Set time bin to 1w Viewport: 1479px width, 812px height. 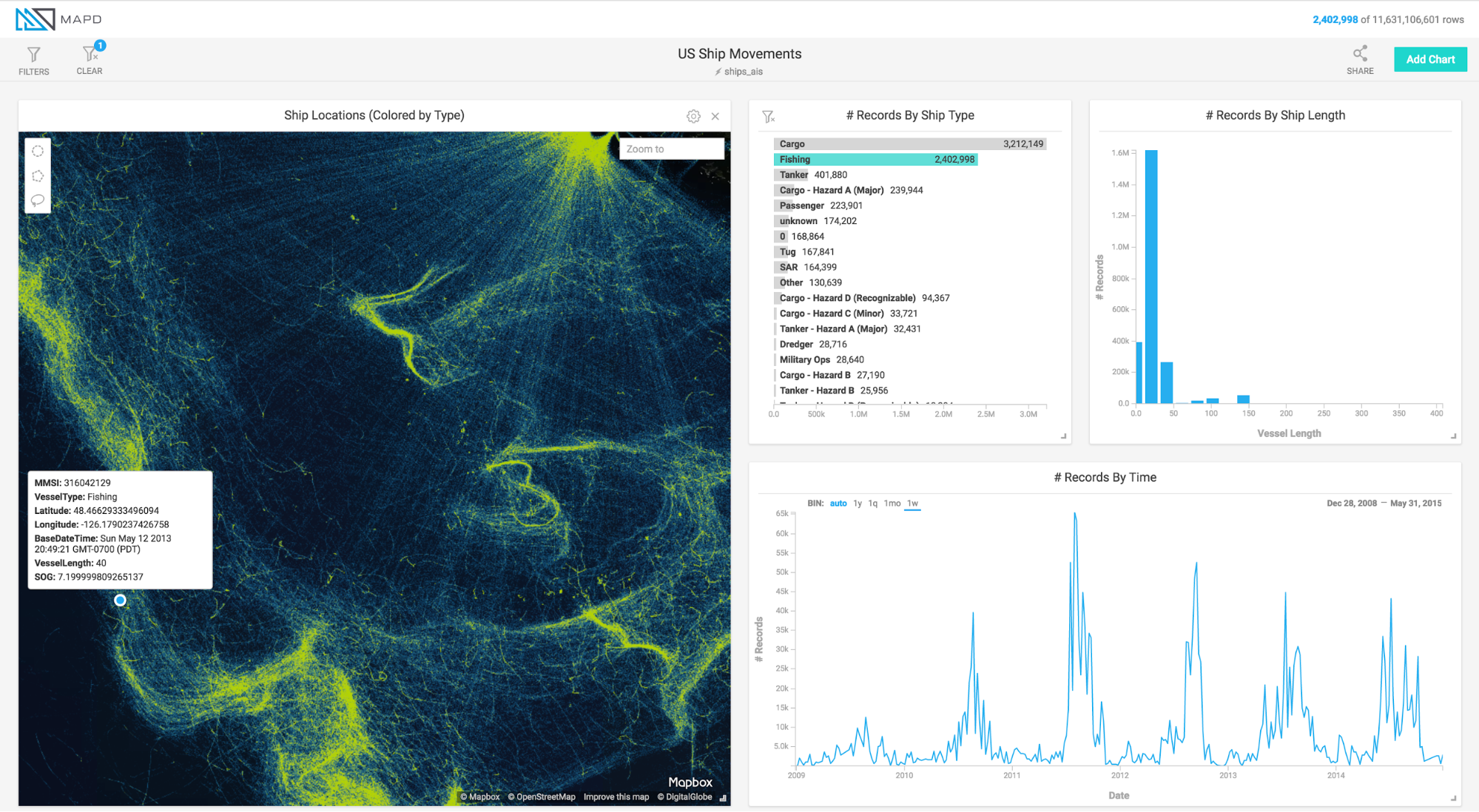coord(913,504)
